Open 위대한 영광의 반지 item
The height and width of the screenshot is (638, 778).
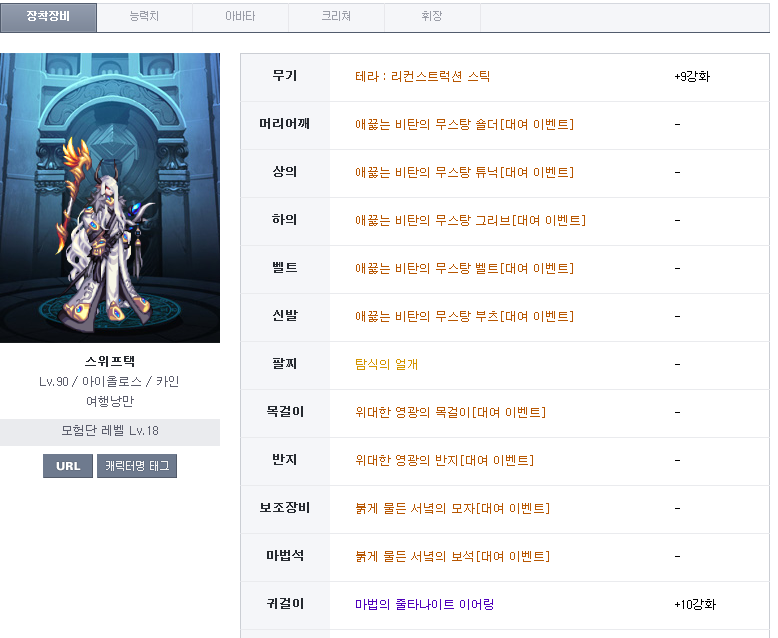[x=445, y=460]
